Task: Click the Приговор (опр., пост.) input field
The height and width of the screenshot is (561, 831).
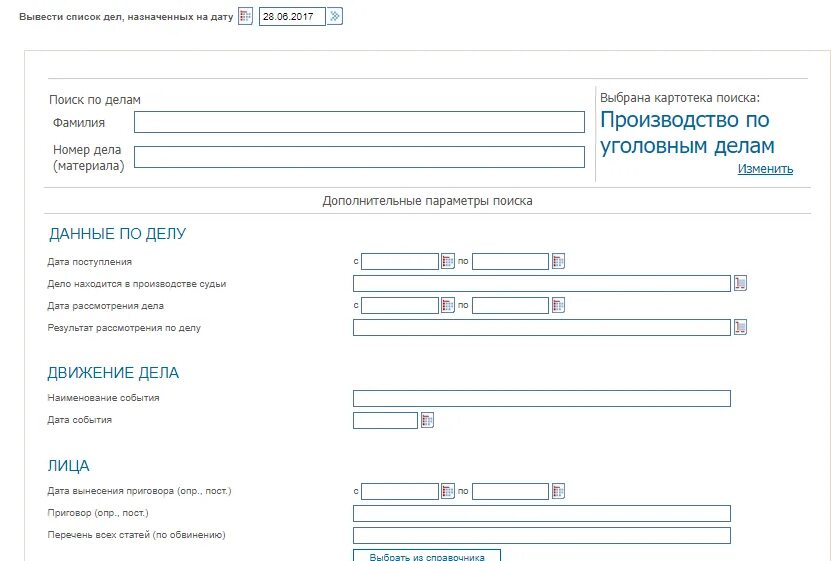Action: [542, 513]
